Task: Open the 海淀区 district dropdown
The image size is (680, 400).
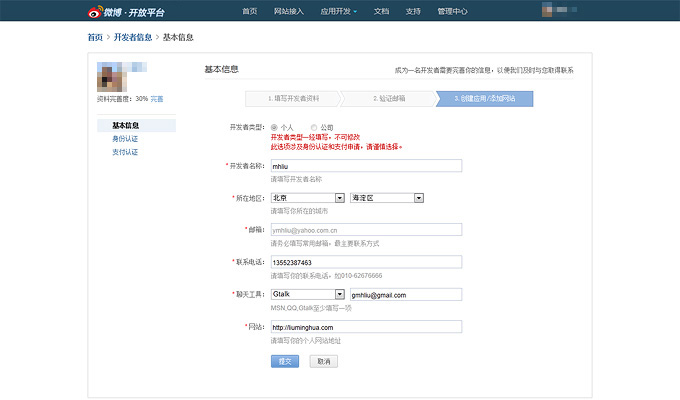Action: 388,198
